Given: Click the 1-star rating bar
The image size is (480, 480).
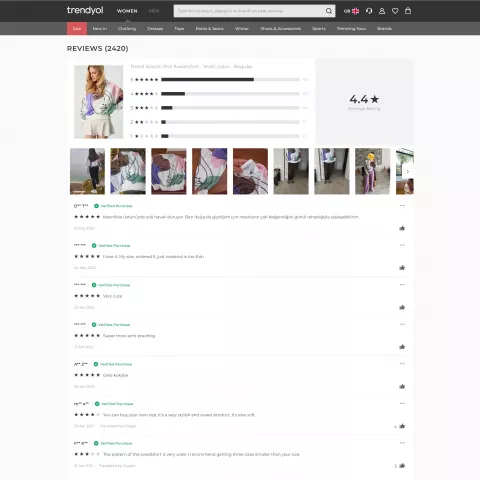Looking at the screenshot, I should 230,136.
